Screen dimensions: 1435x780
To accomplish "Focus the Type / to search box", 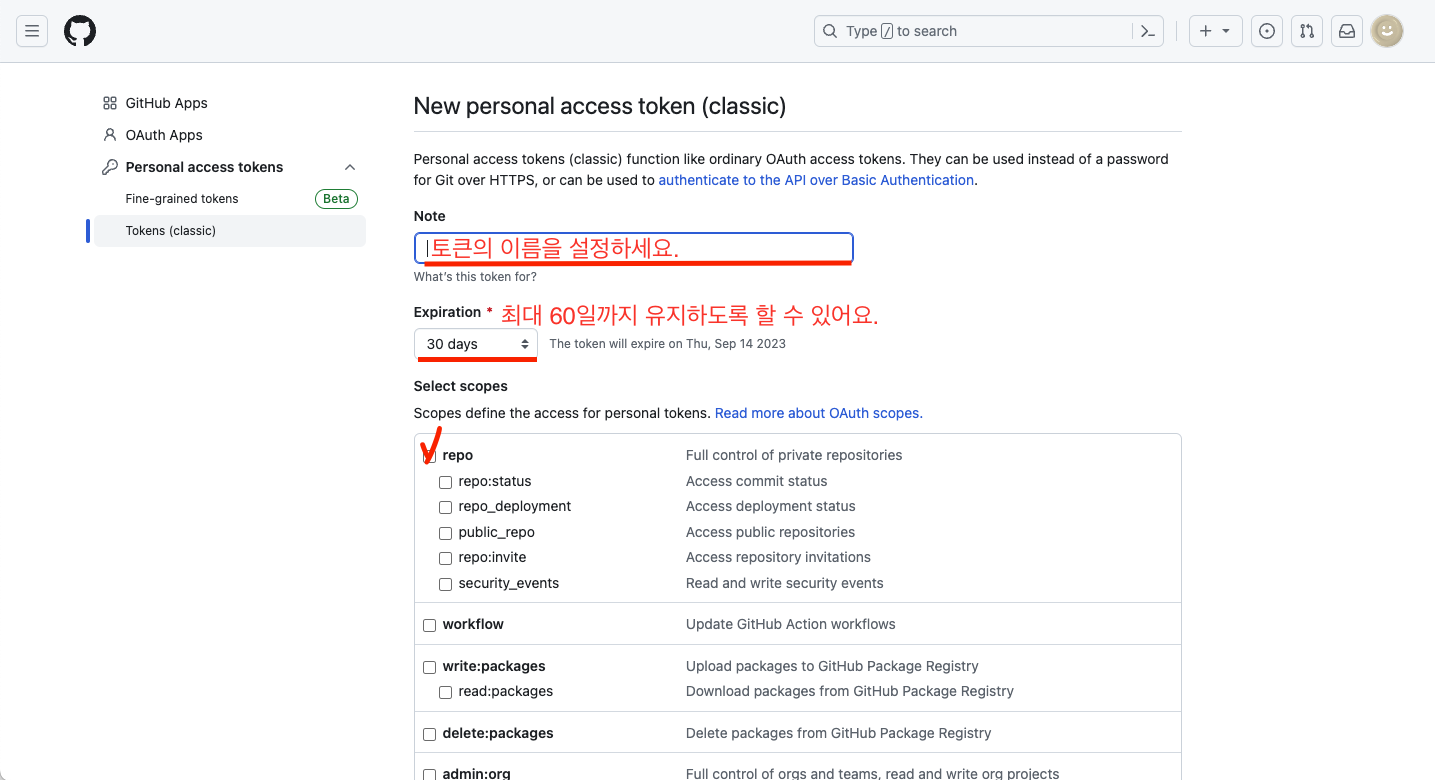I will [991, 31].
